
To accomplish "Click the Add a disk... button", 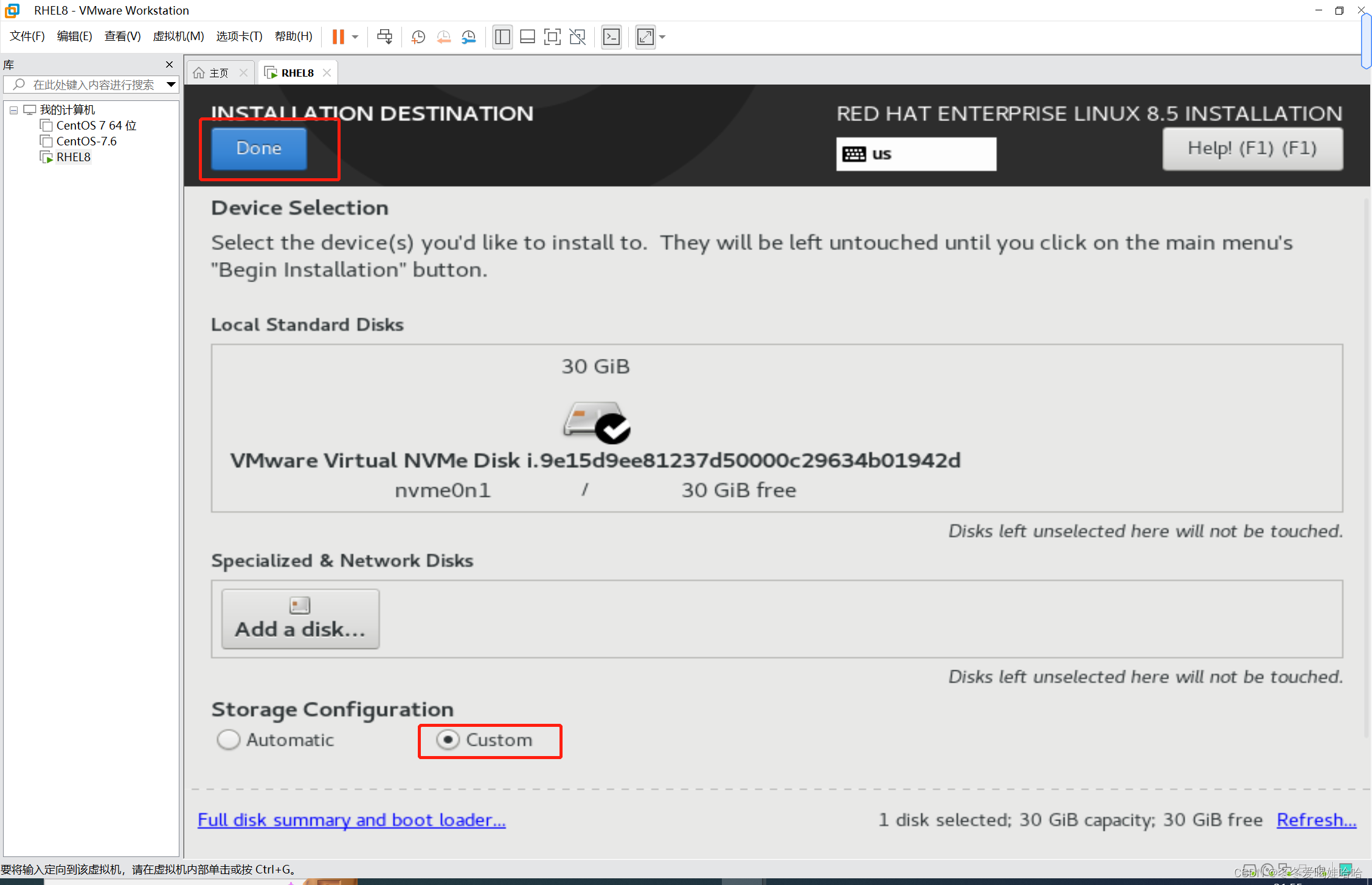I will coord(300,619).
